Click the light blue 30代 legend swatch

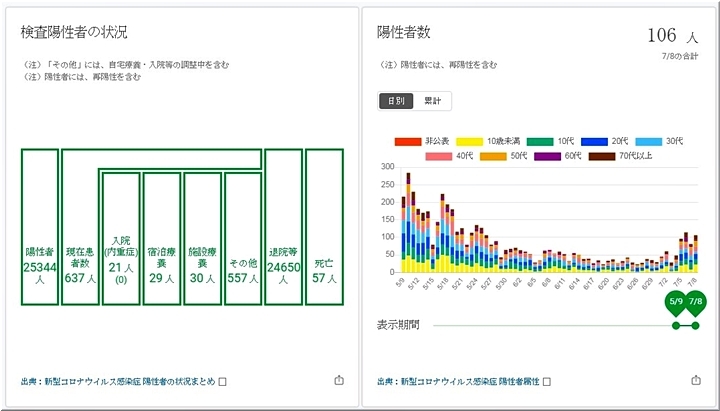coord(648,141)
